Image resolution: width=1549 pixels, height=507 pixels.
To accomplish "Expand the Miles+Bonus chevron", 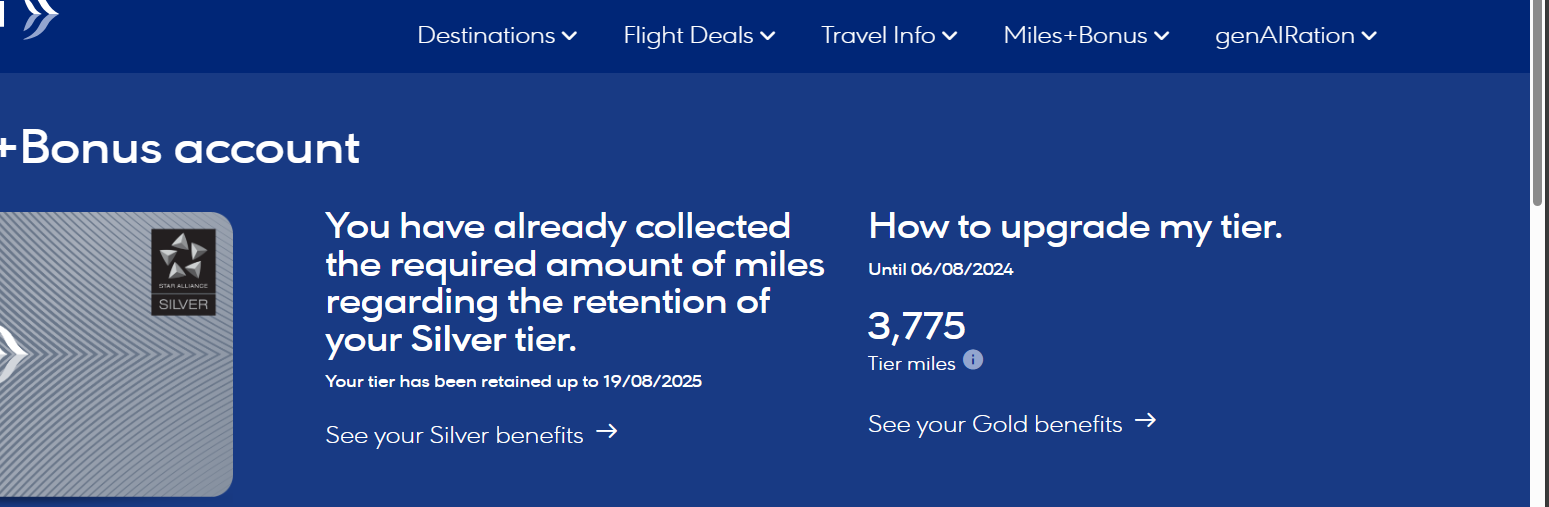I will tap(1161, 36).
